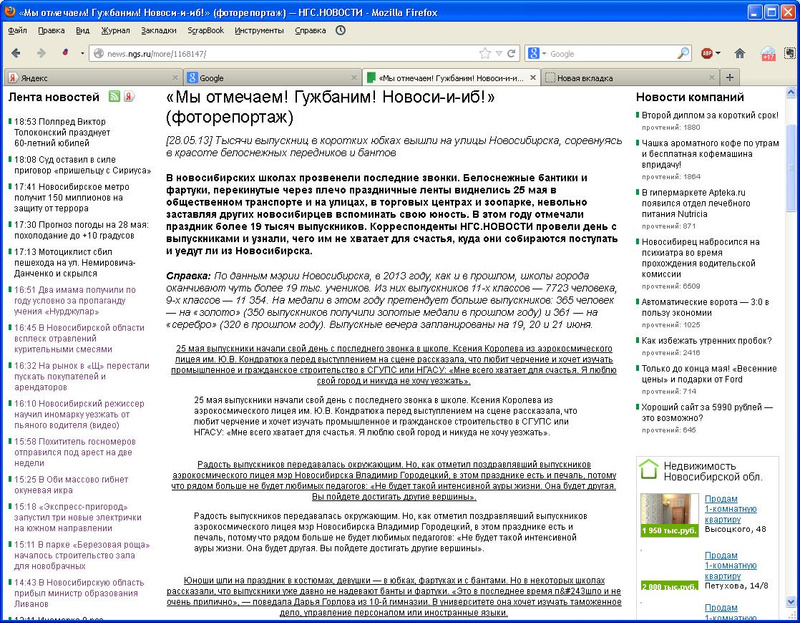Open 17:41 Новосибирское метро news item
The width and height of the screenshot is (800, 623).
point(71,197)
